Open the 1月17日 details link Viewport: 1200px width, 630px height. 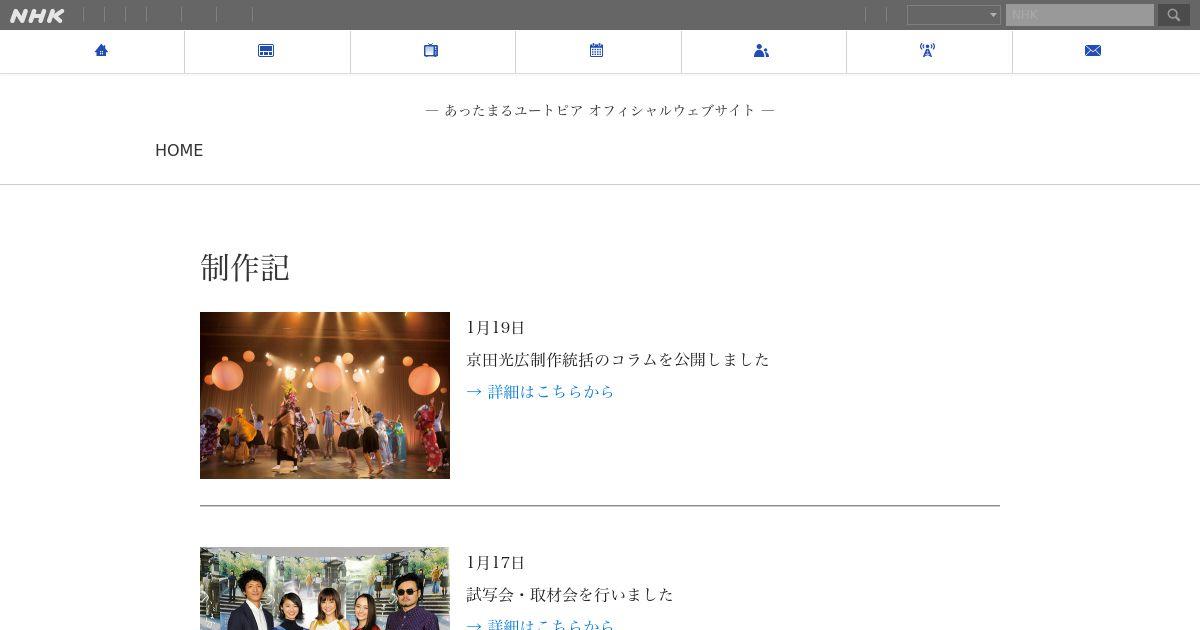click(540, 625)
